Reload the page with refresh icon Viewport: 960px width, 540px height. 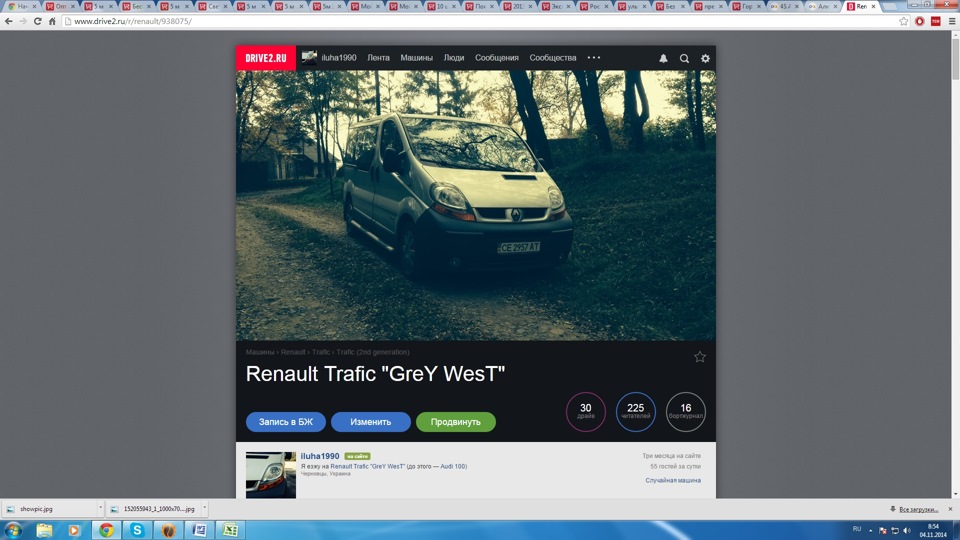37,21
